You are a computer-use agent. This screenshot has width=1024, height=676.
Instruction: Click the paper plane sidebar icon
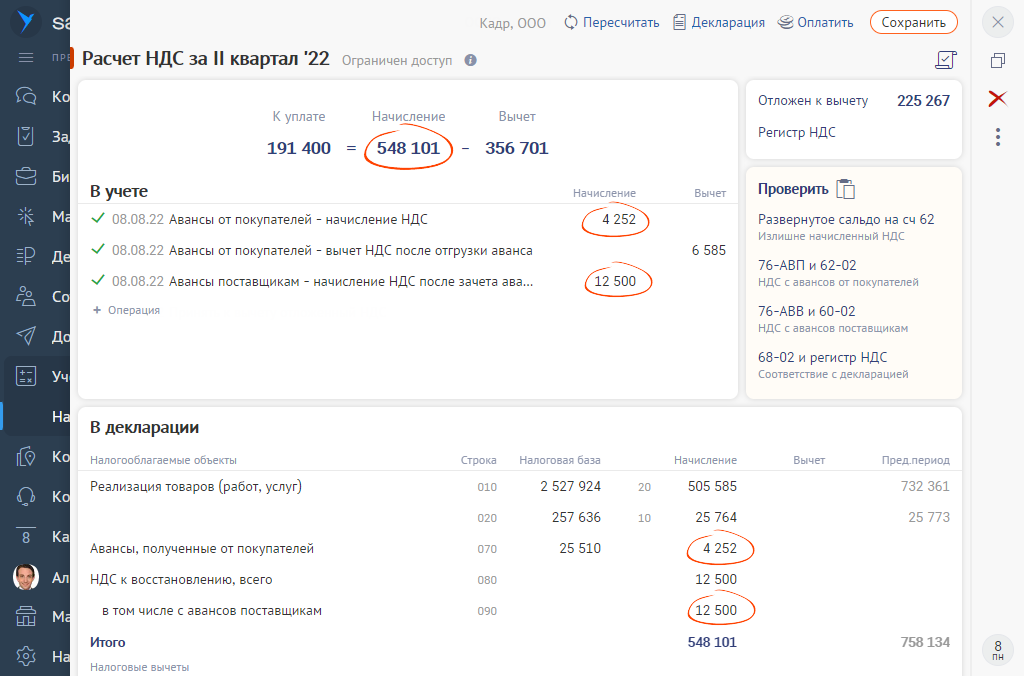tap(26, 336)
